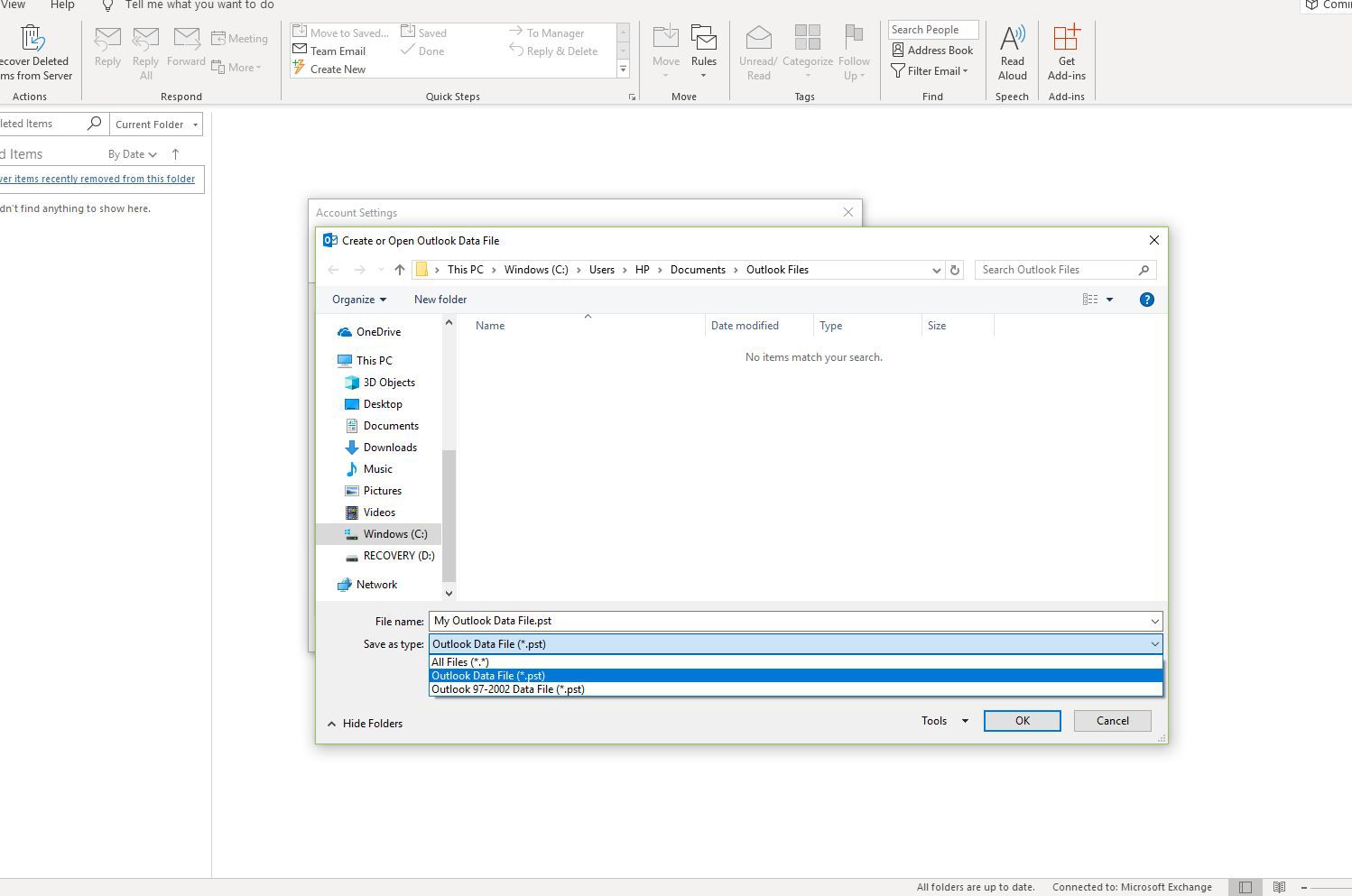Select Network in navigation pane

pyautogui.click(x=376, y=585)
